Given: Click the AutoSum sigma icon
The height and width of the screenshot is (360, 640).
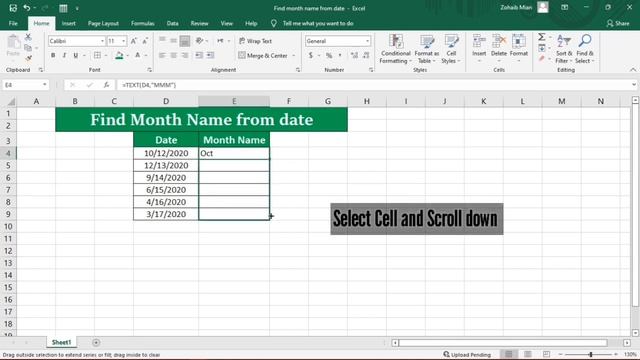Looking at the screenshot, I should (542, 37).
